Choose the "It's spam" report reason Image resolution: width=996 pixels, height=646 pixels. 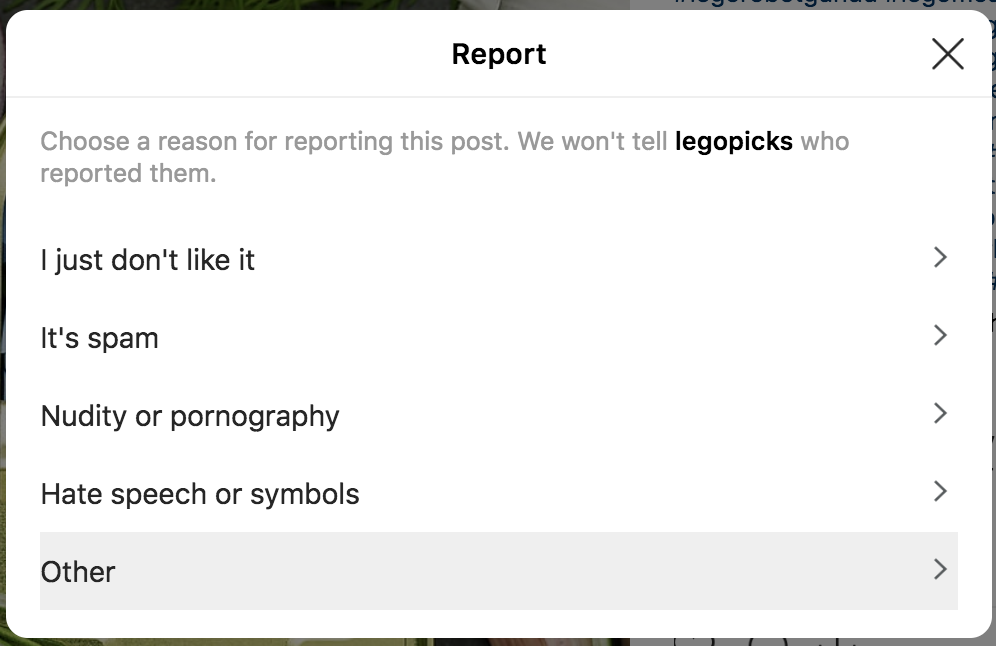(499, 337)
